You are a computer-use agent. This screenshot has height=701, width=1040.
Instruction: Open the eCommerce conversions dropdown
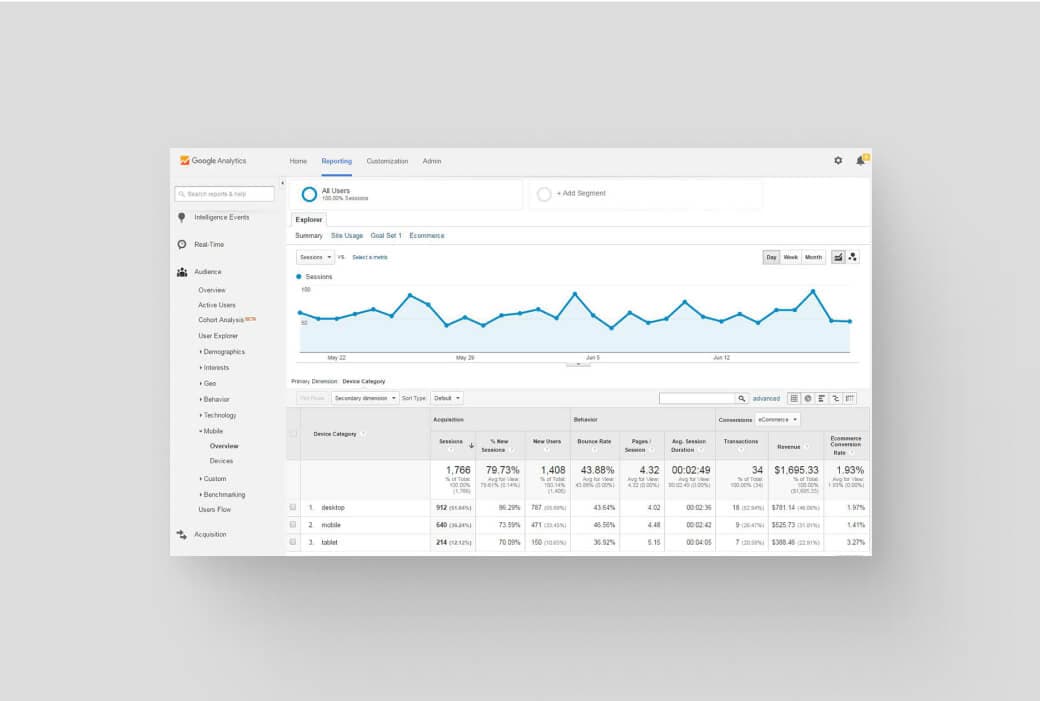click(x=777, y=420)
